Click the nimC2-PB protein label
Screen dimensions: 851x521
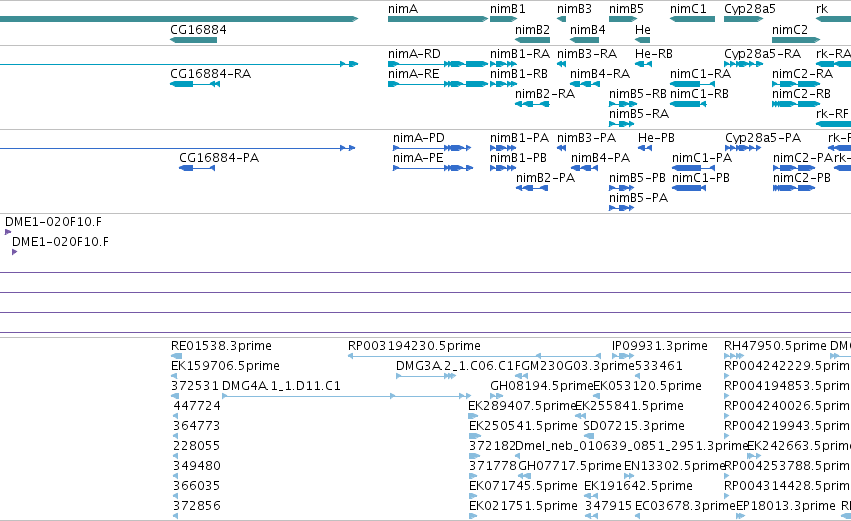802,178
